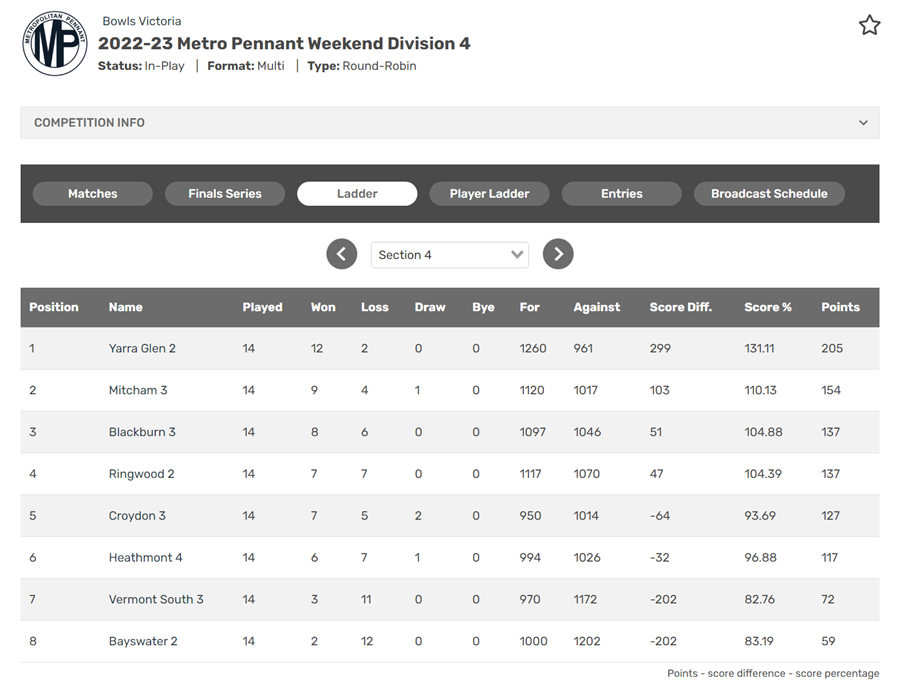Click the Competition Info header bar
The image size is (915, 698).
(450, 123)
